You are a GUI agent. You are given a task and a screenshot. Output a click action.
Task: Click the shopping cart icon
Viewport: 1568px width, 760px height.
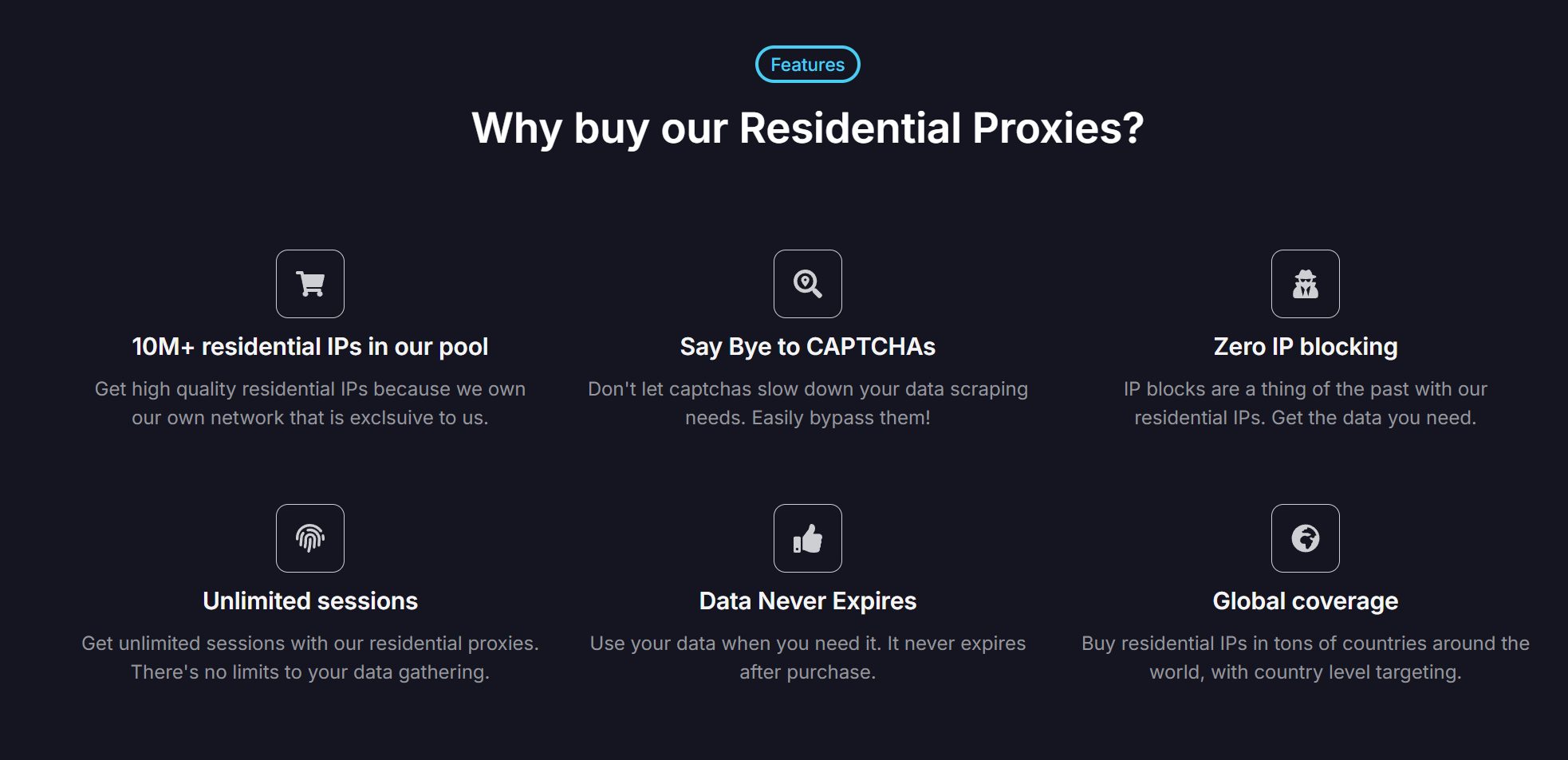tap(310, 284)
